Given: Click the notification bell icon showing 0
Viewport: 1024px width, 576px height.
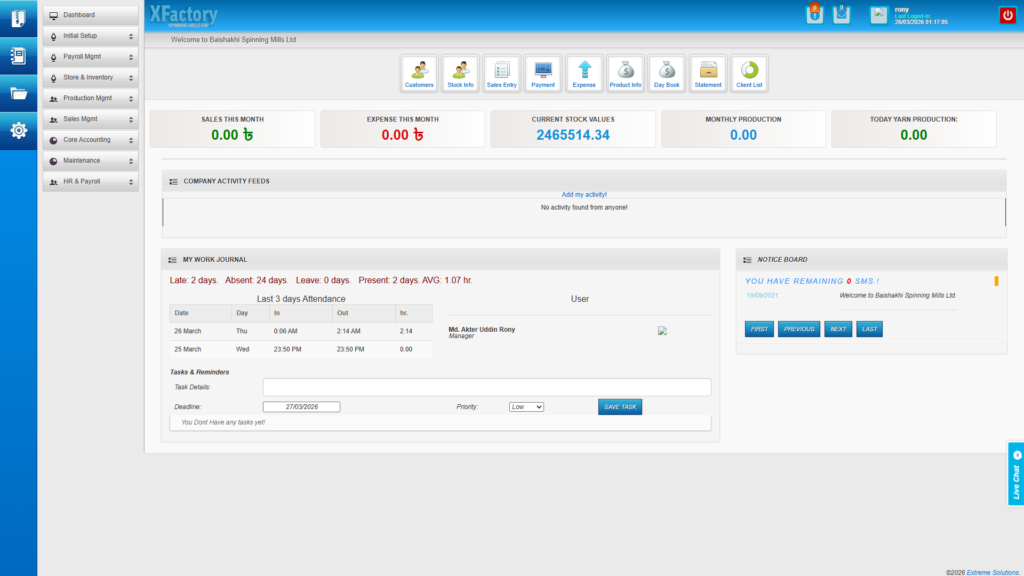Looking at the screenshot, I should coord(815,14).
